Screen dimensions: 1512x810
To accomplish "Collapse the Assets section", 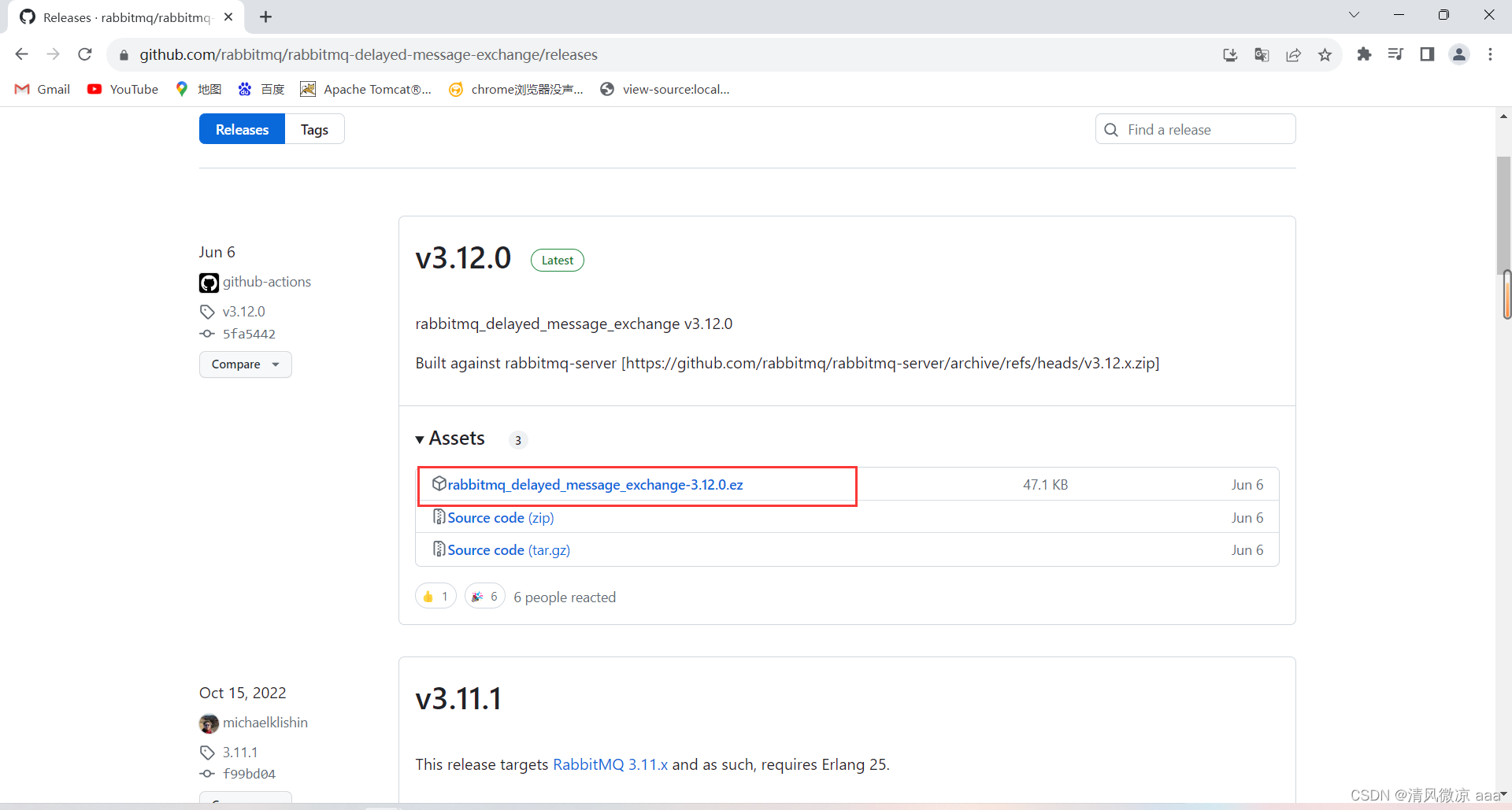I will click(x=450, y=438).
